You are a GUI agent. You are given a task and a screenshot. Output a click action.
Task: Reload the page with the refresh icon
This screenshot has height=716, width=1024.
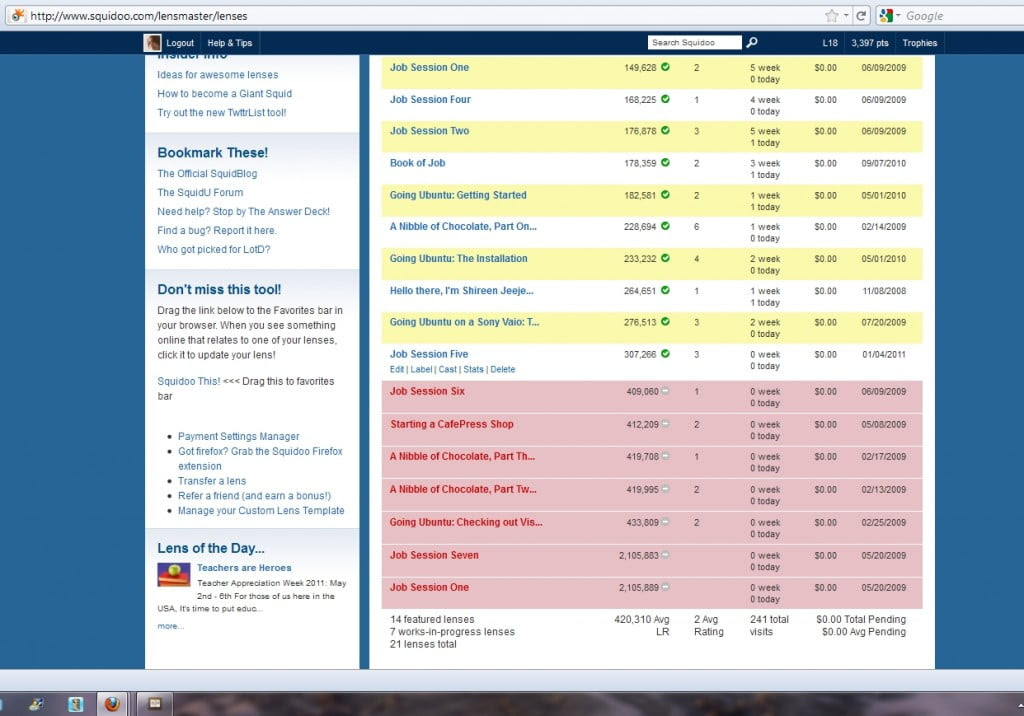click(x=861, y=16)
